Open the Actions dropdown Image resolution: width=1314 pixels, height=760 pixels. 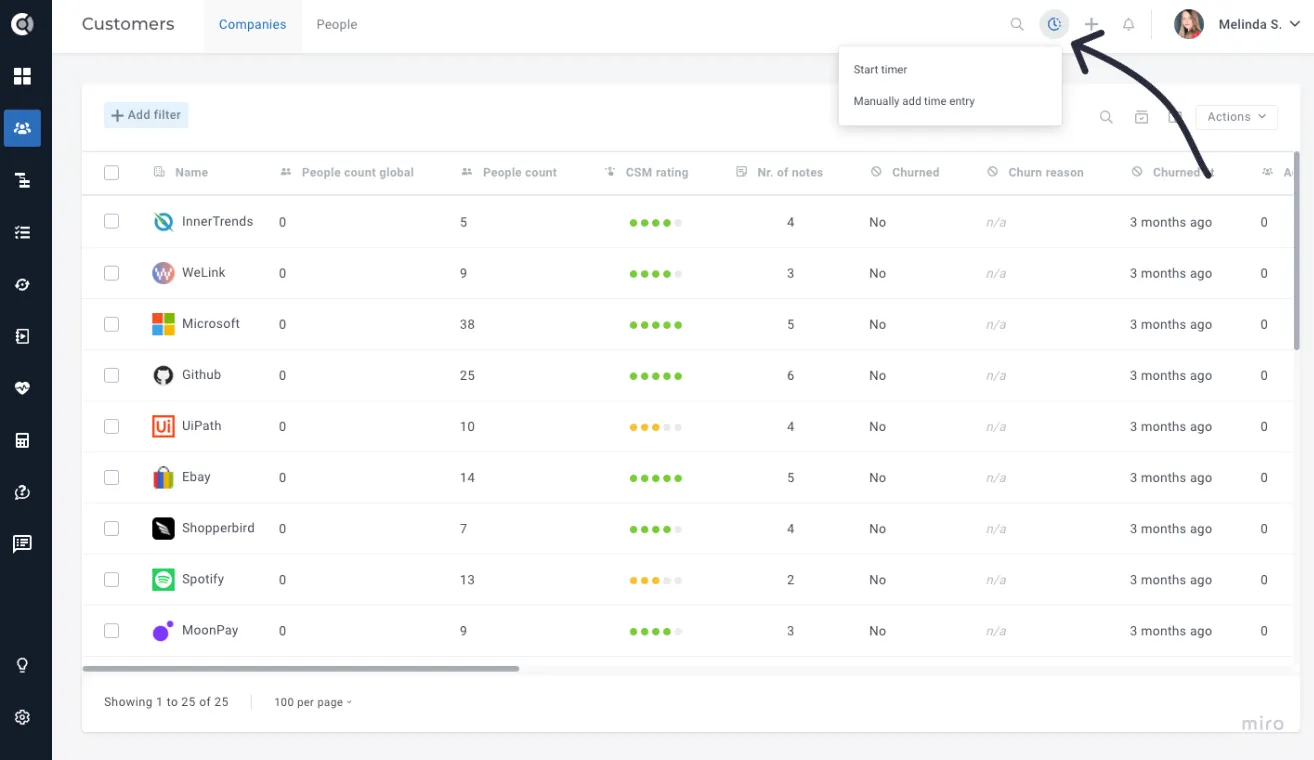tap(1236, 117)
